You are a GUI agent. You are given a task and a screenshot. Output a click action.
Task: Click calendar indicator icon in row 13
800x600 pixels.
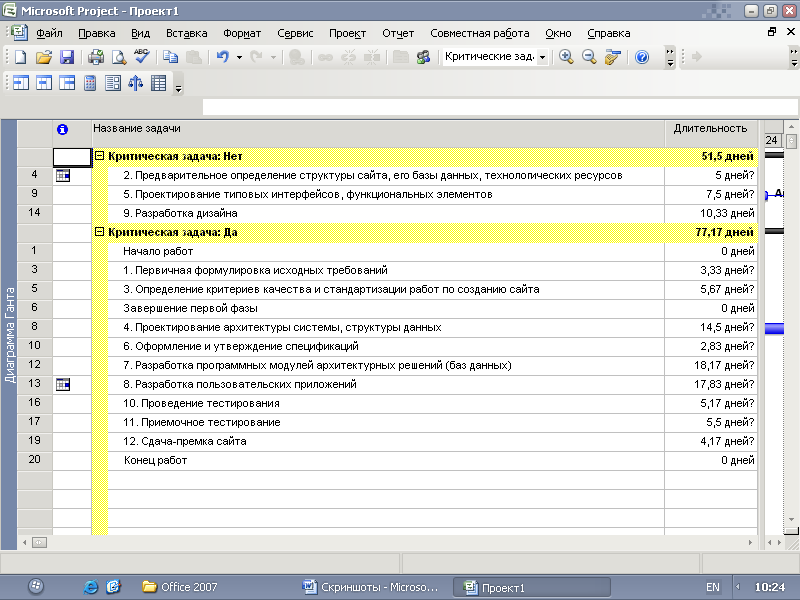63,384
